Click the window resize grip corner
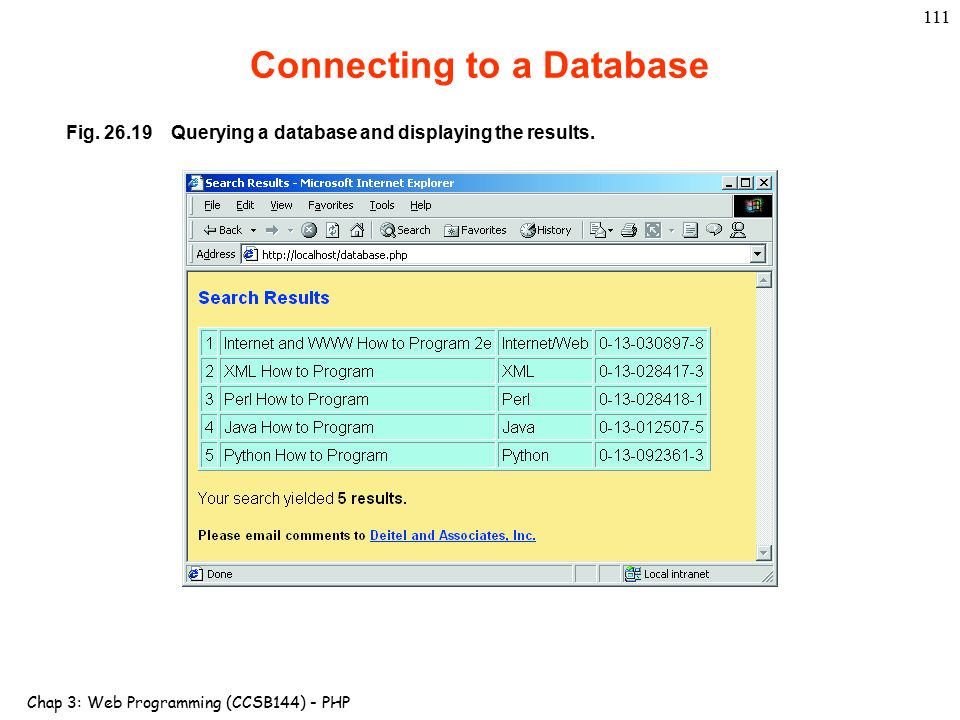Viewport: 960px width, 720px height. pos(767,576)
